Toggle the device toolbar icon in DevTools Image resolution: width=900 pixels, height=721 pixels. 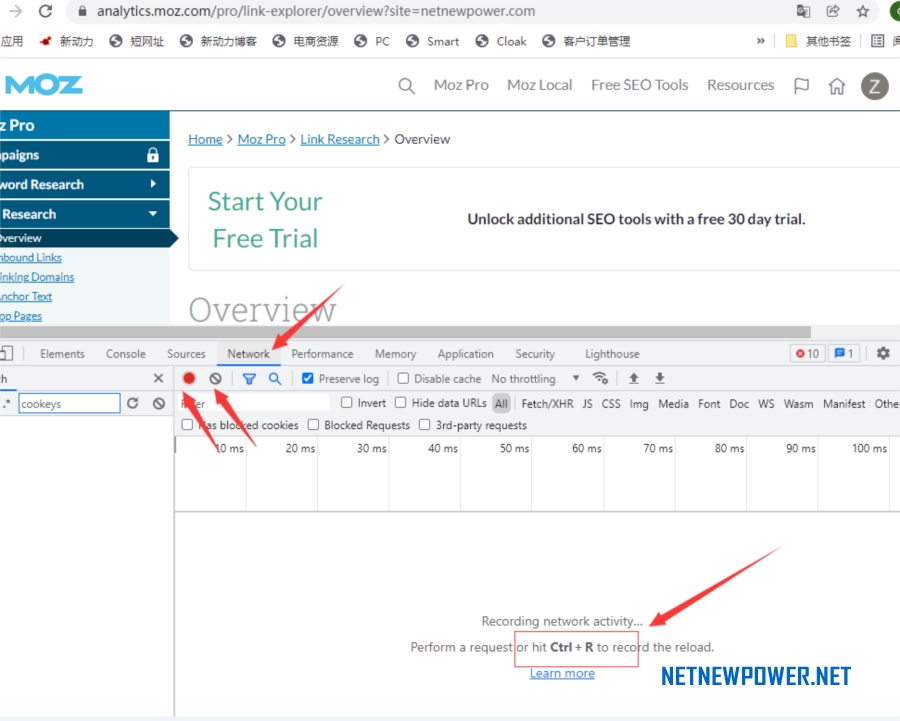[x=6, y=353]
